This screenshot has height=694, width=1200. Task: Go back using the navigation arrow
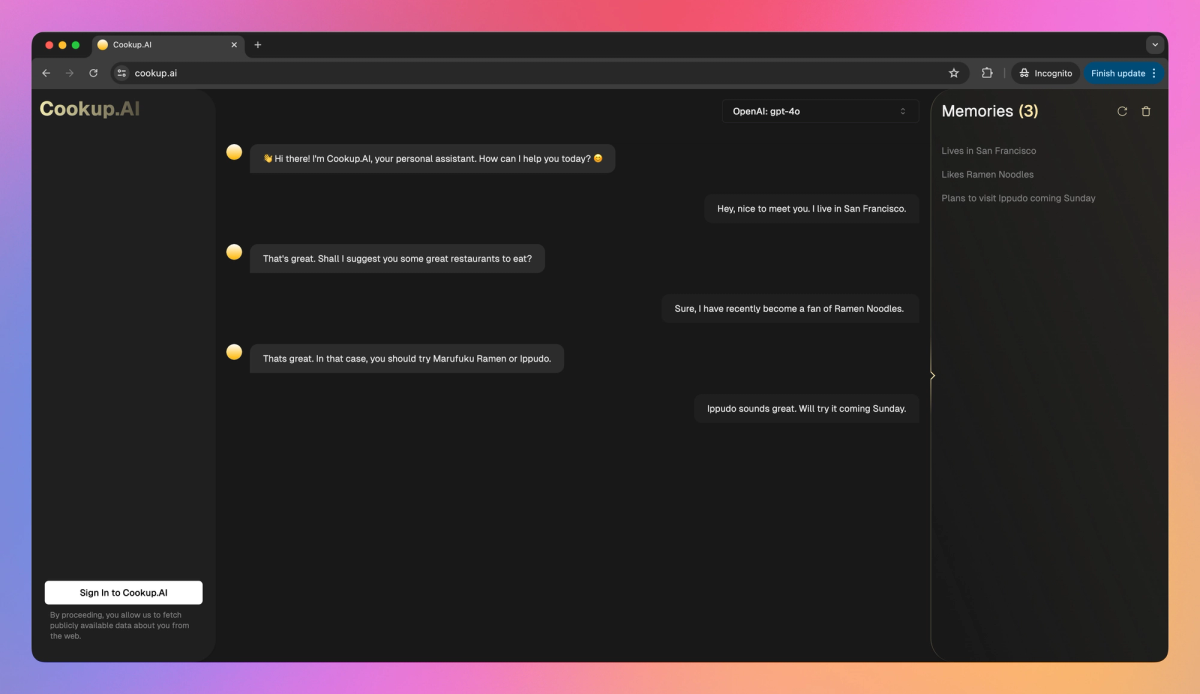coord(46,73)
